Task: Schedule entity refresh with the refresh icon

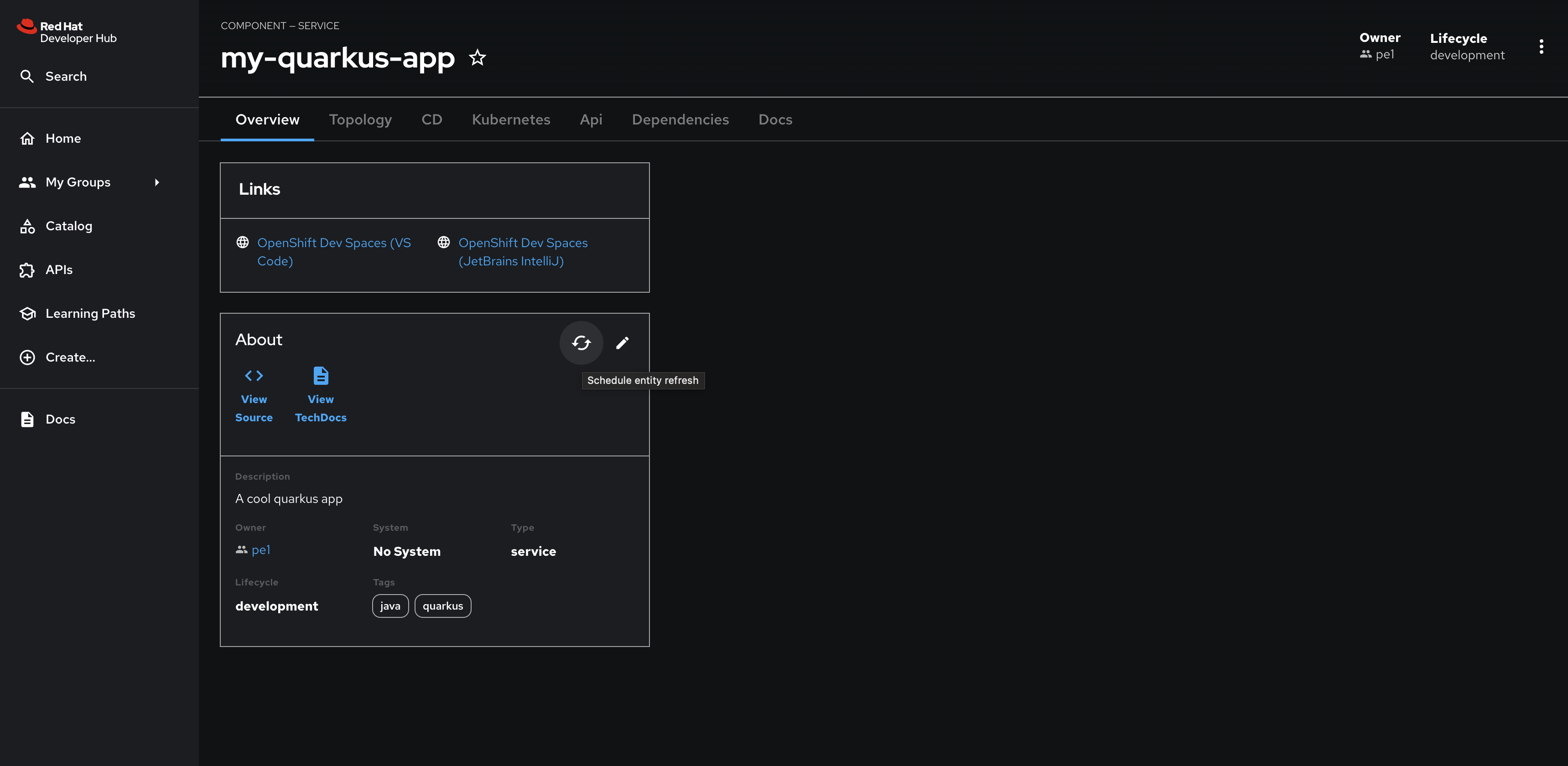Action: (x=582, y=342)
